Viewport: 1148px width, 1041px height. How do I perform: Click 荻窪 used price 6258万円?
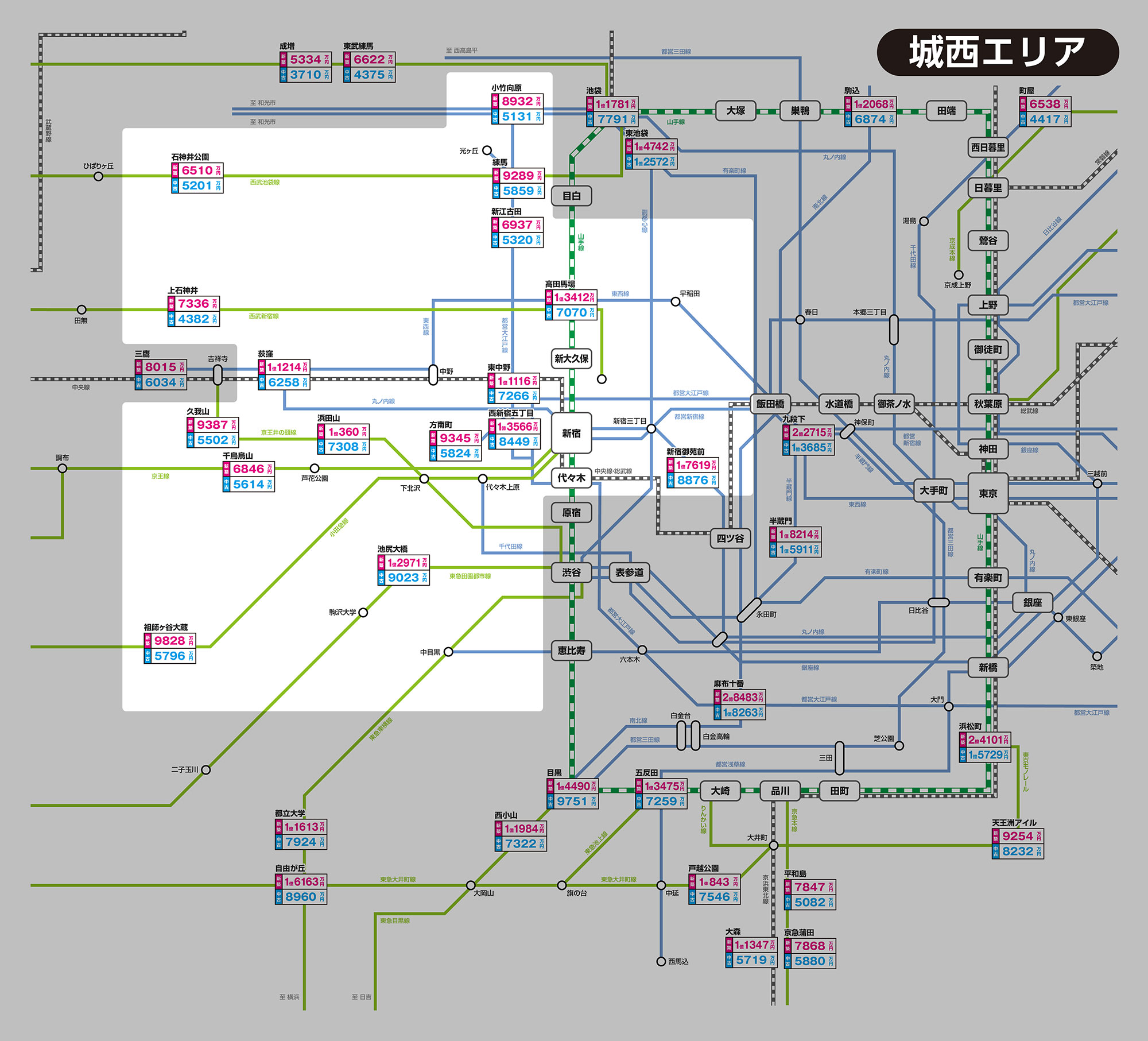click(x=284, y=382)
